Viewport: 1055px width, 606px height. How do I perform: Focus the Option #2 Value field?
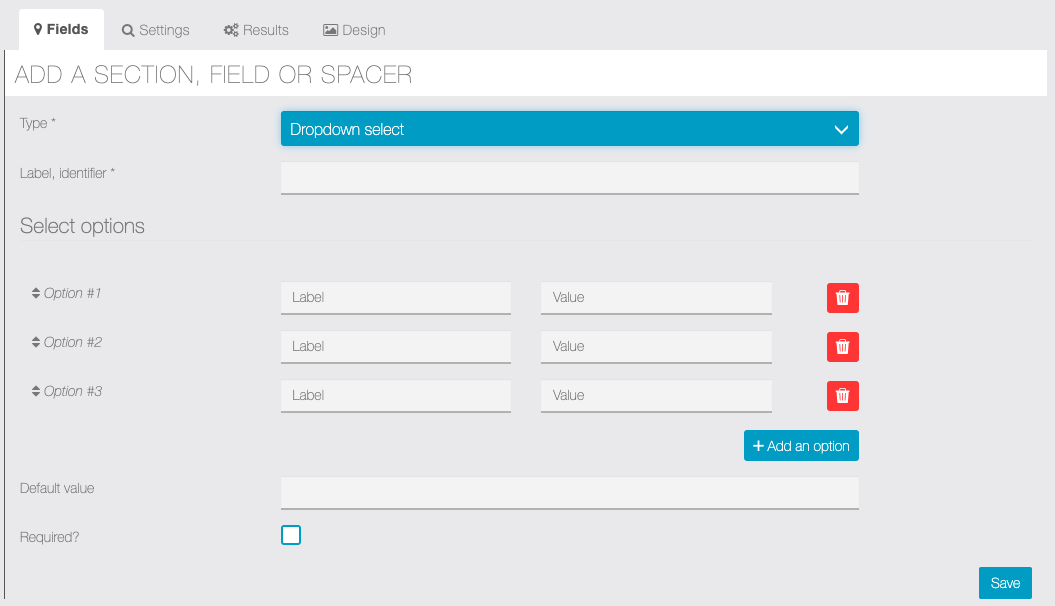point(655,347)
